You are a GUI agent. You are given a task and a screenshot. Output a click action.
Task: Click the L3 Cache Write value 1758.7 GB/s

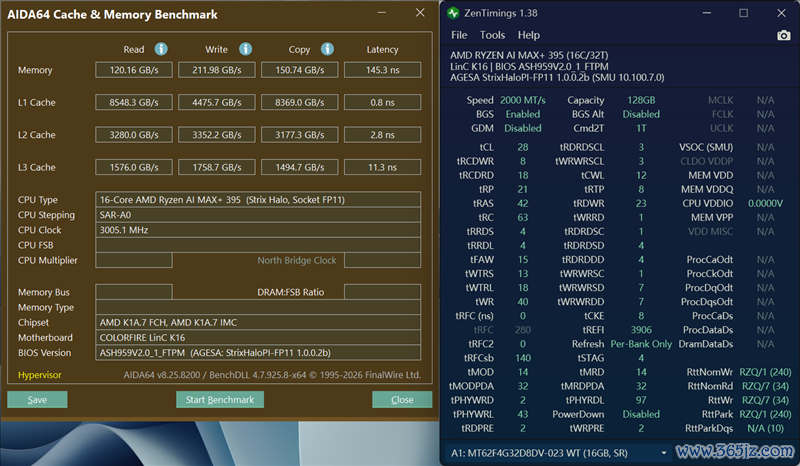[217, 167]
